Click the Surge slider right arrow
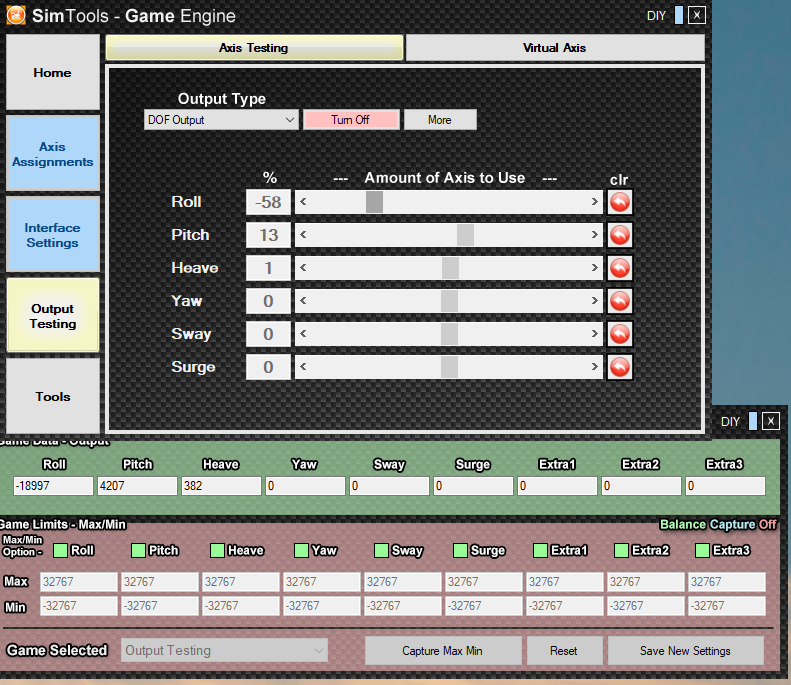 pos(594,367)
